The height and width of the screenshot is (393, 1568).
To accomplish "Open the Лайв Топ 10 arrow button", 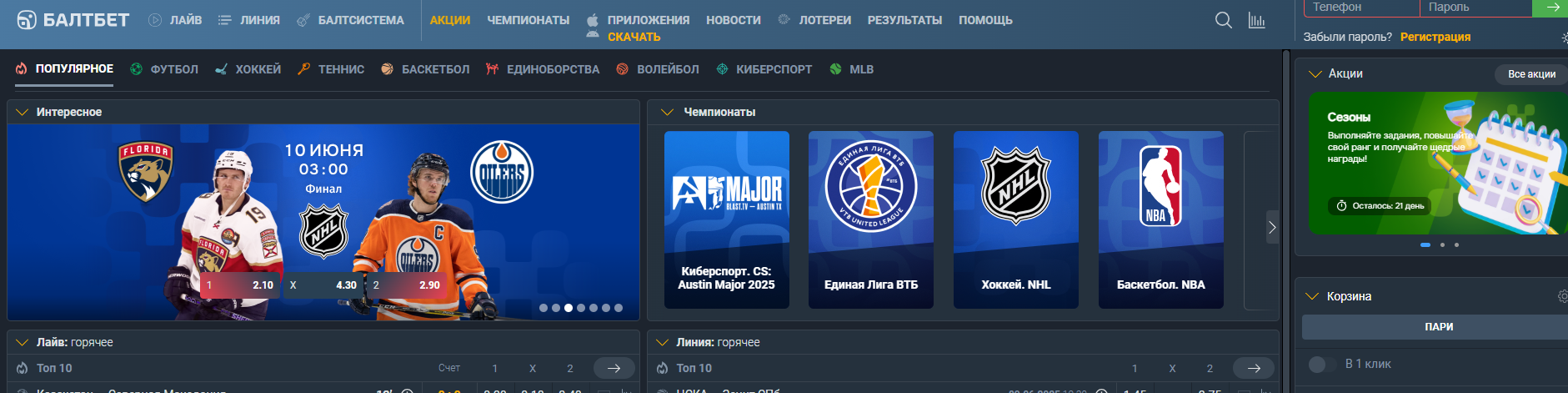I will (x=614, y=368).
